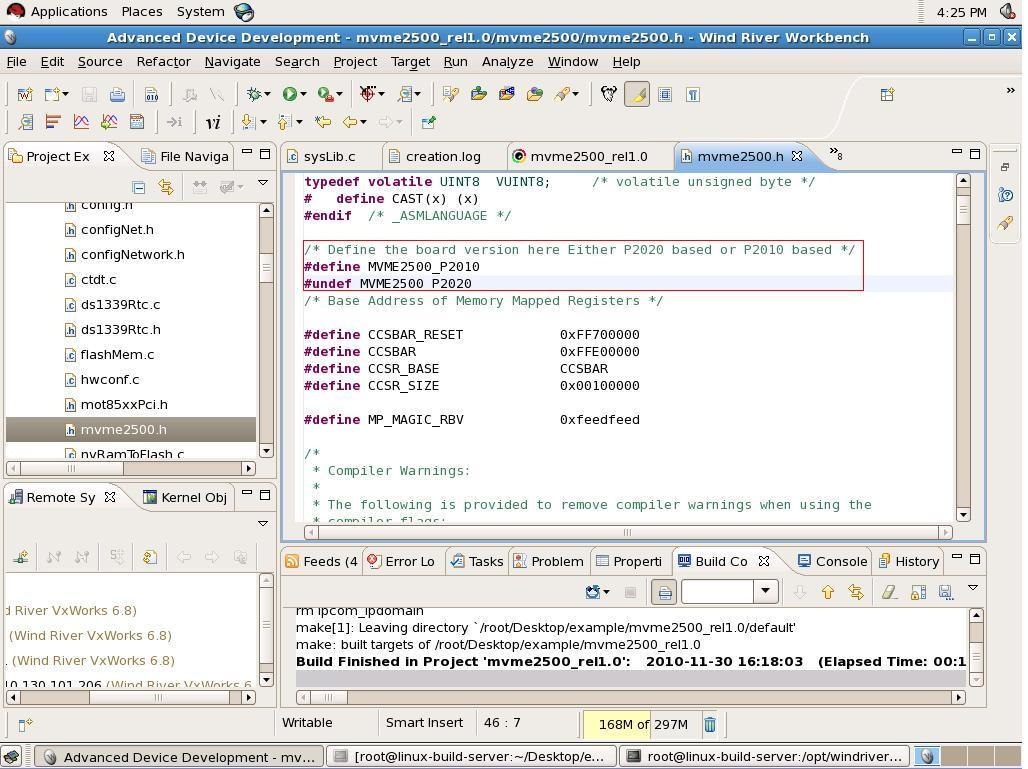1028x769 pixels.
Task: Open the Remote Systems view menu chevron
Action: tap(263, 523)
